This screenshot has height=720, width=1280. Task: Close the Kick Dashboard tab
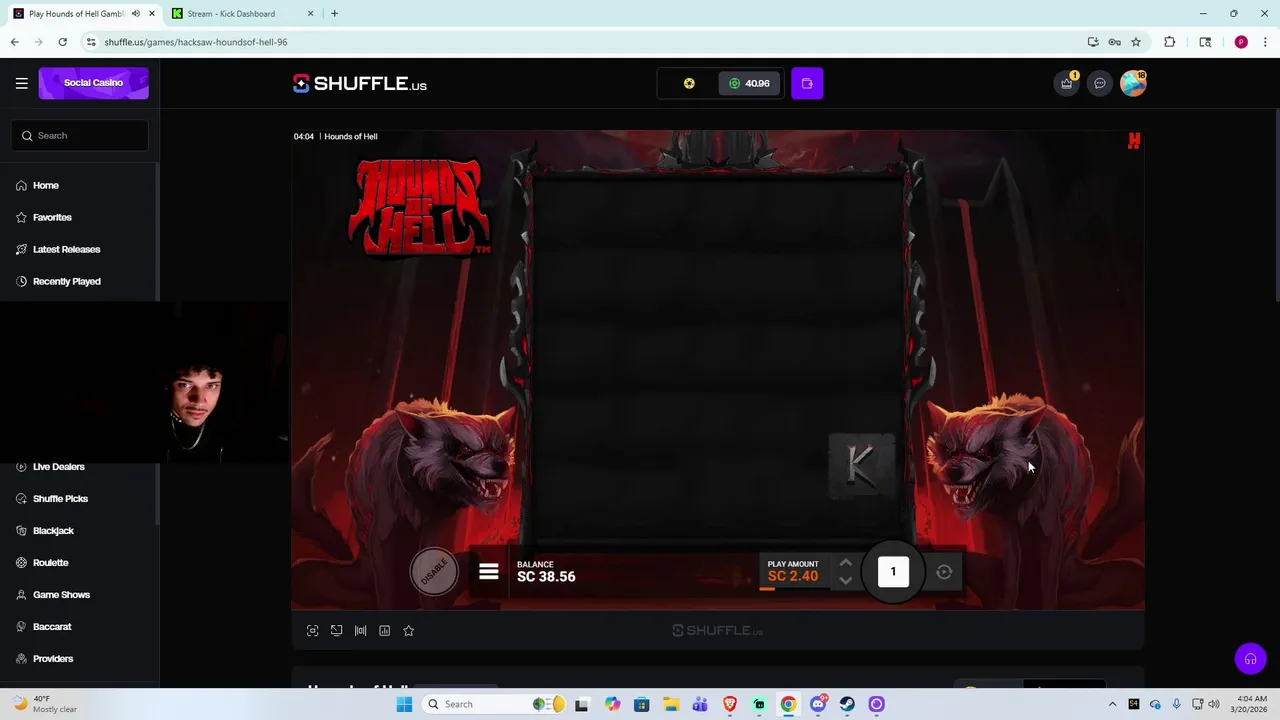[x=310, y=14]
